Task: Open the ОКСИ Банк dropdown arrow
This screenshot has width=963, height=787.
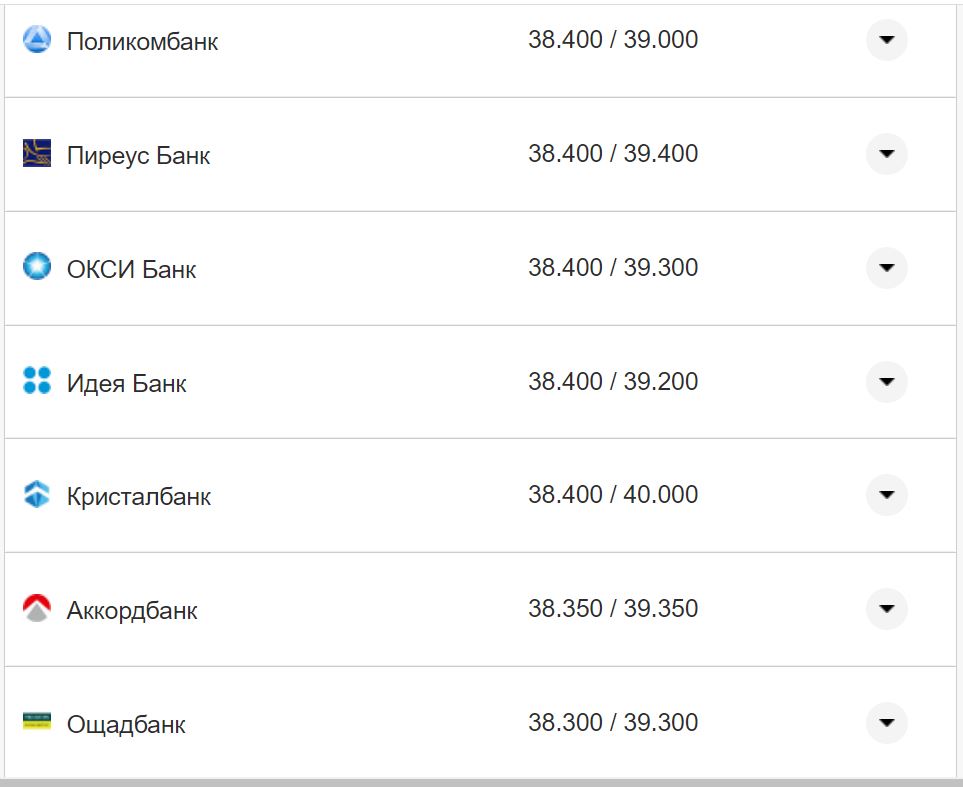Action: (886, 268)
